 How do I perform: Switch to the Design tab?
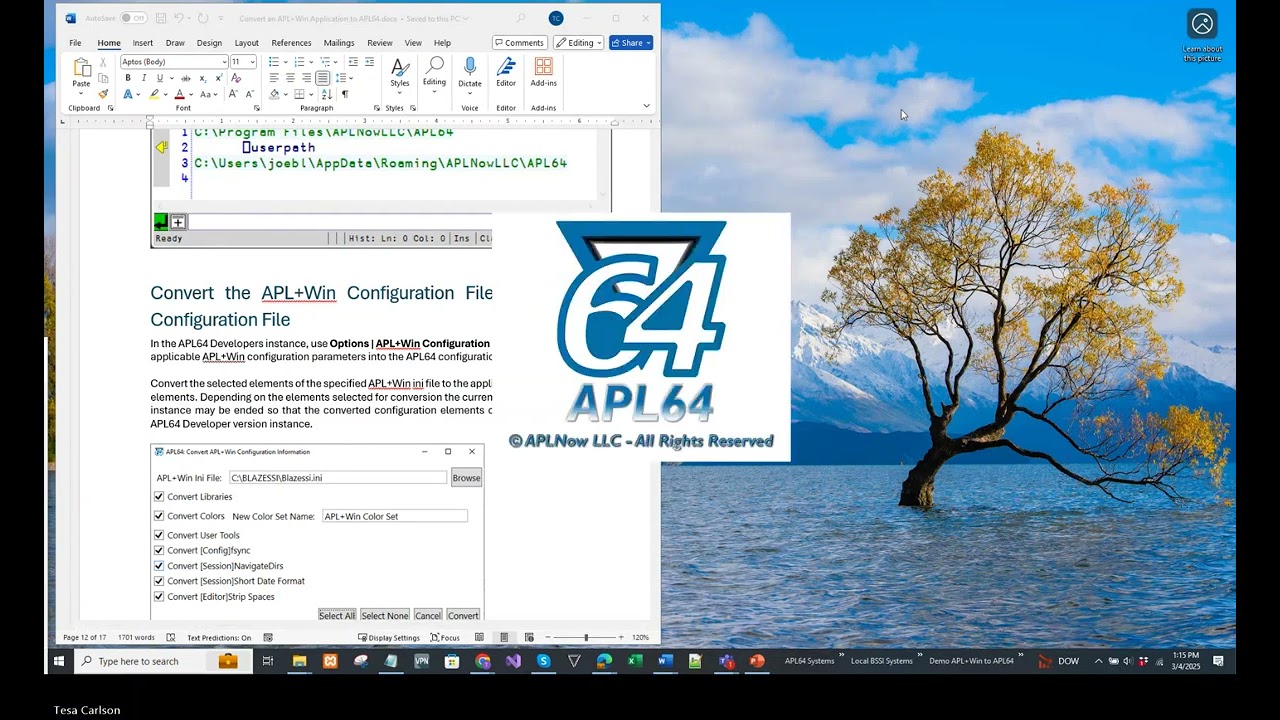click(x=209, y=43)
